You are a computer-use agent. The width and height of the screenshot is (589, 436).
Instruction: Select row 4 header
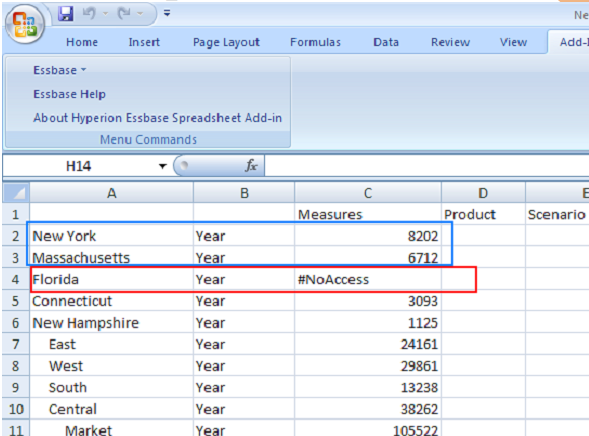[15, 279]
